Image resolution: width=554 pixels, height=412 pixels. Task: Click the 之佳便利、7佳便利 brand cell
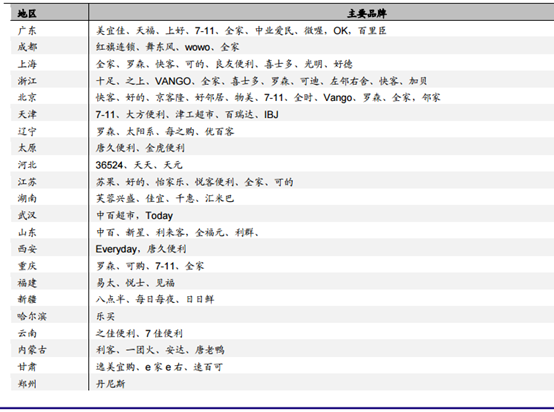click(139, 333)
